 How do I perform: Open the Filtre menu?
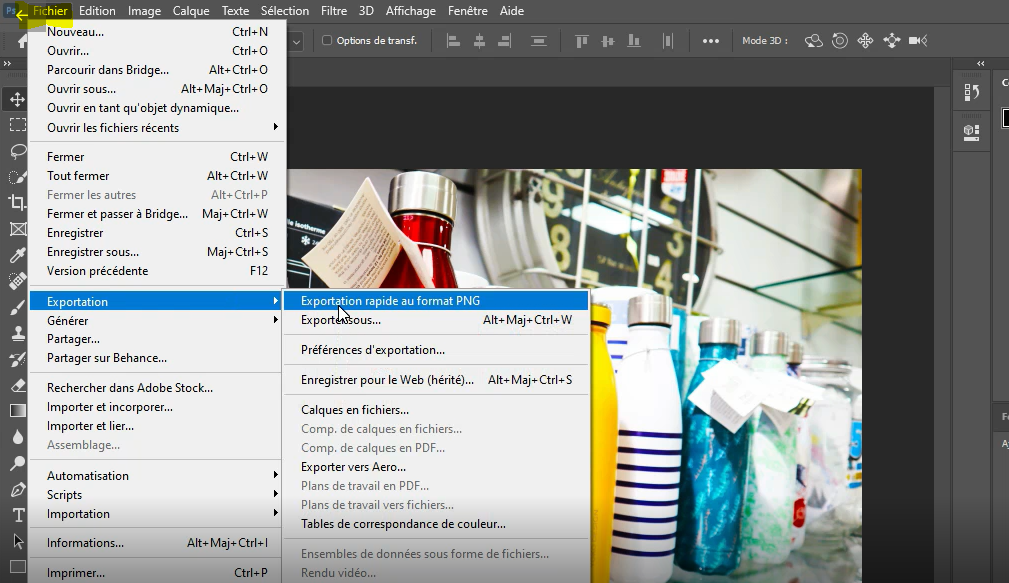pyautogui.click(x=334, y=11)
